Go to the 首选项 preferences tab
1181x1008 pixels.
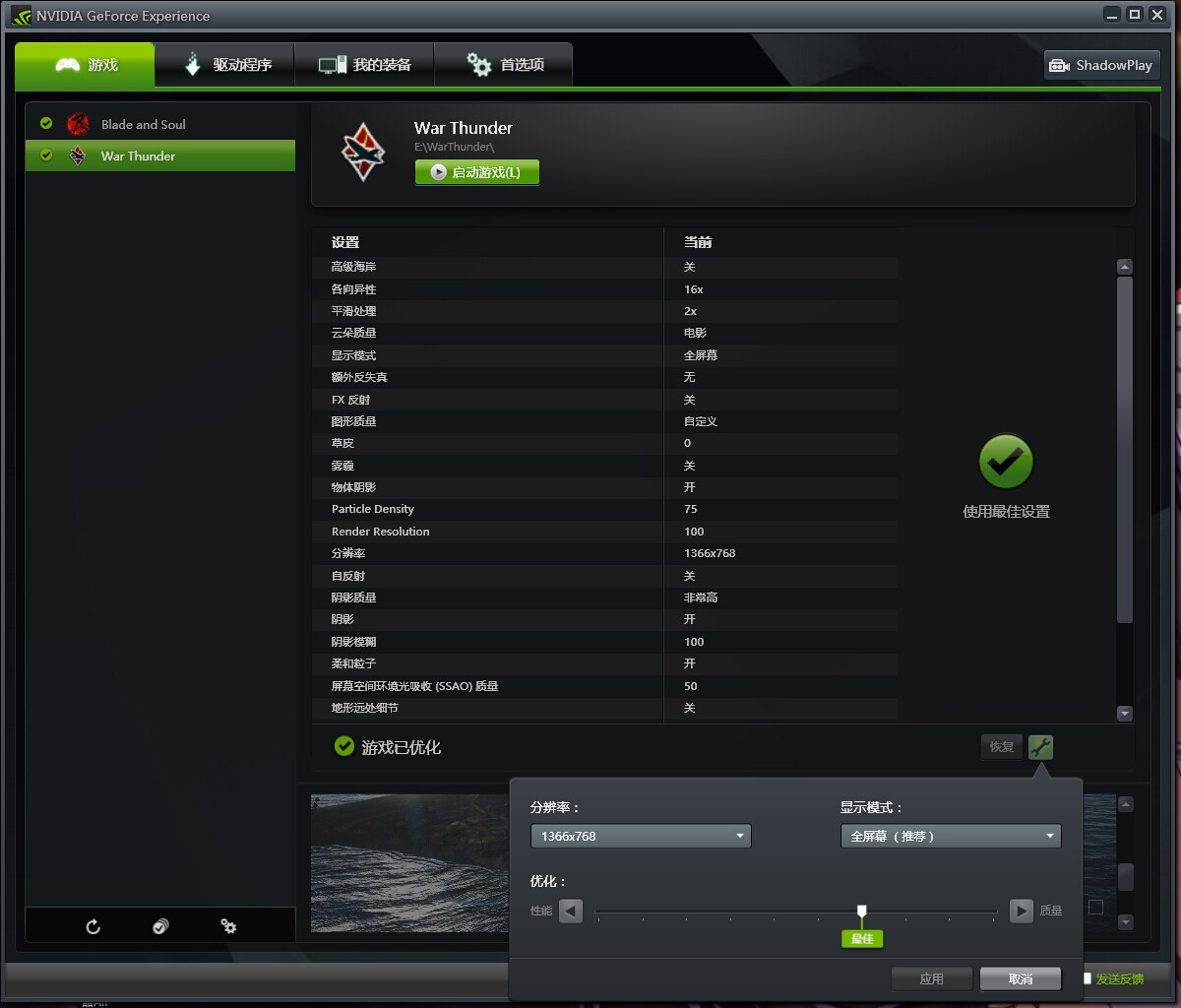pyautogui.click(x=503, y=65)
